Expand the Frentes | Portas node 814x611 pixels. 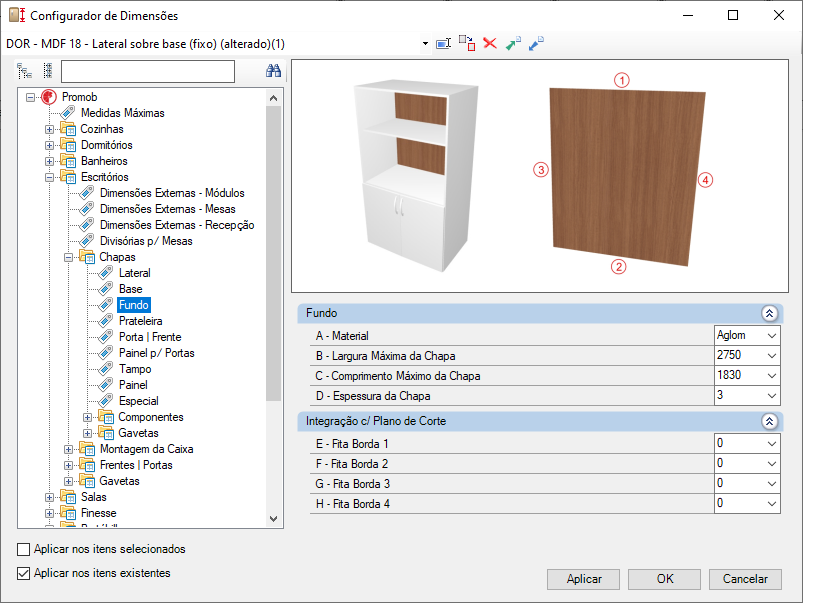click(69, 465)
